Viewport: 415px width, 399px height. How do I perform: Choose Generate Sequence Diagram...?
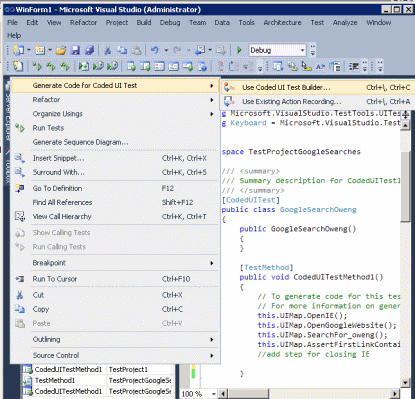[115, 142]
